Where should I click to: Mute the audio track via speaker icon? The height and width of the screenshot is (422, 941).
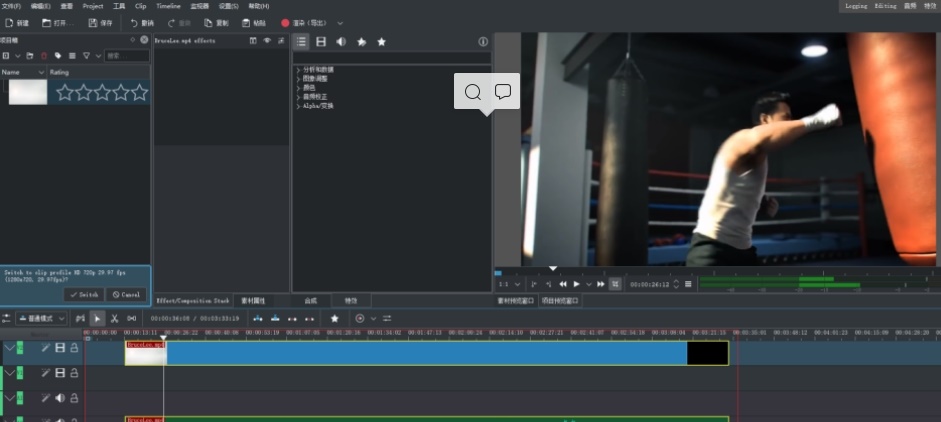pos(60,397)
